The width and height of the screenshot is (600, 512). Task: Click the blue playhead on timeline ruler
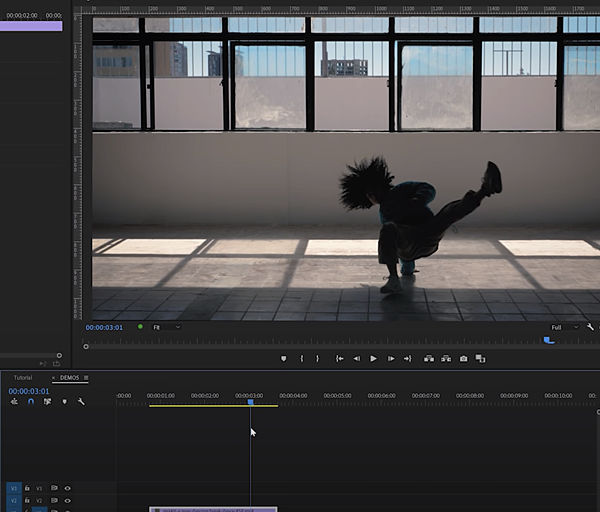tap(250, 402)
